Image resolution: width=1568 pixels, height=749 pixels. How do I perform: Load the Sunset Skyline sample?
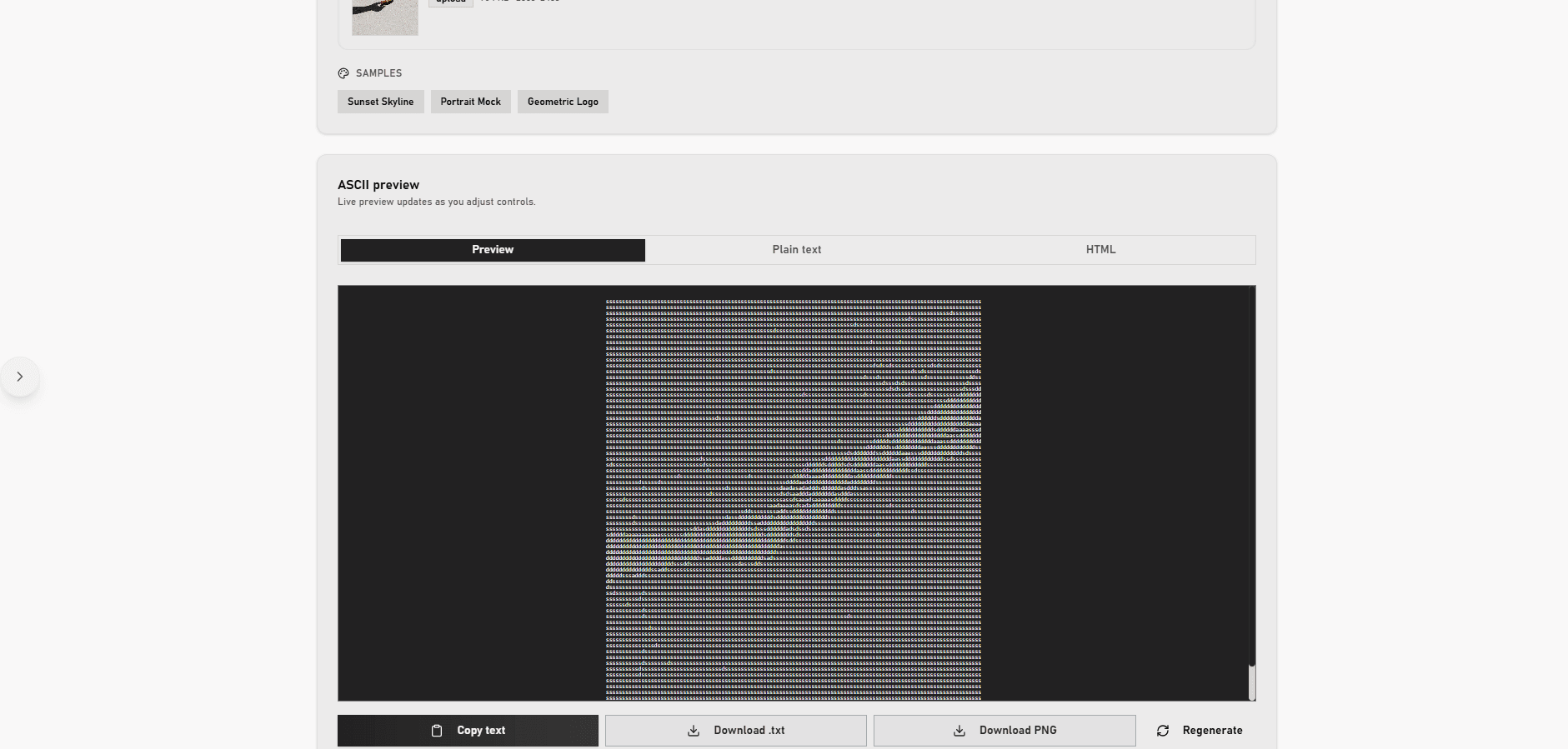pos(380,102)
